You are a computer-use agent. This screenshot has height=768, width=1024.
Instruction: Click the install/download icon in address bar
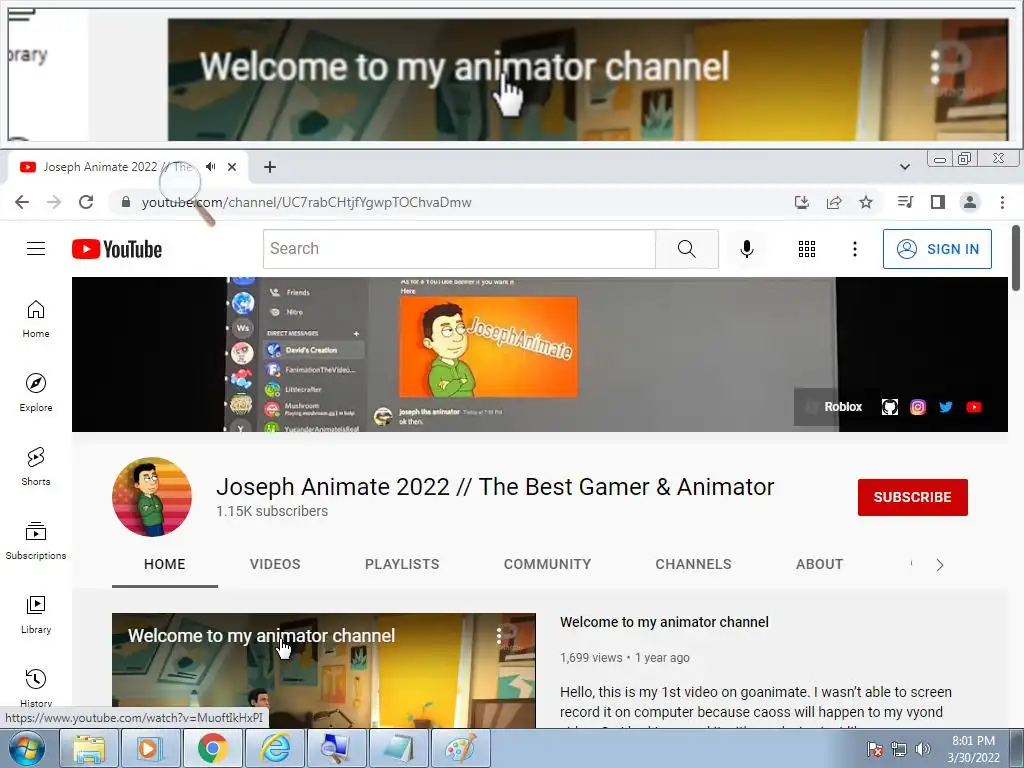(x=802, y=202)
